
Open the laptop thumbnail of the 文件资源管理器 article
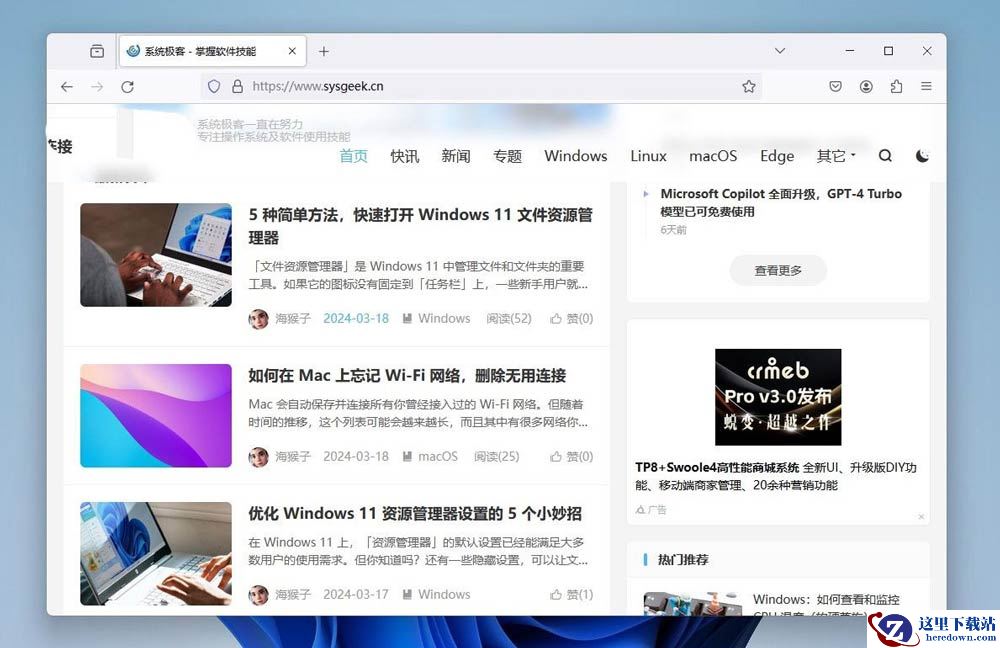pos(156,255)
